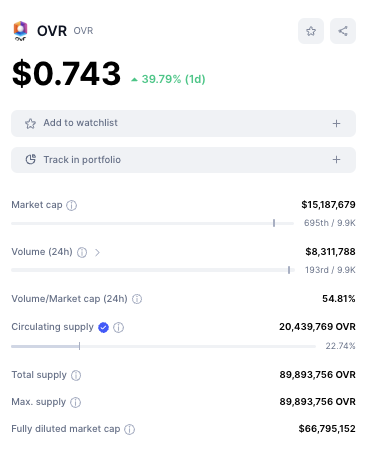Click the $8,311,788 volume value
The image size is (373, 453).
point(330,252)
